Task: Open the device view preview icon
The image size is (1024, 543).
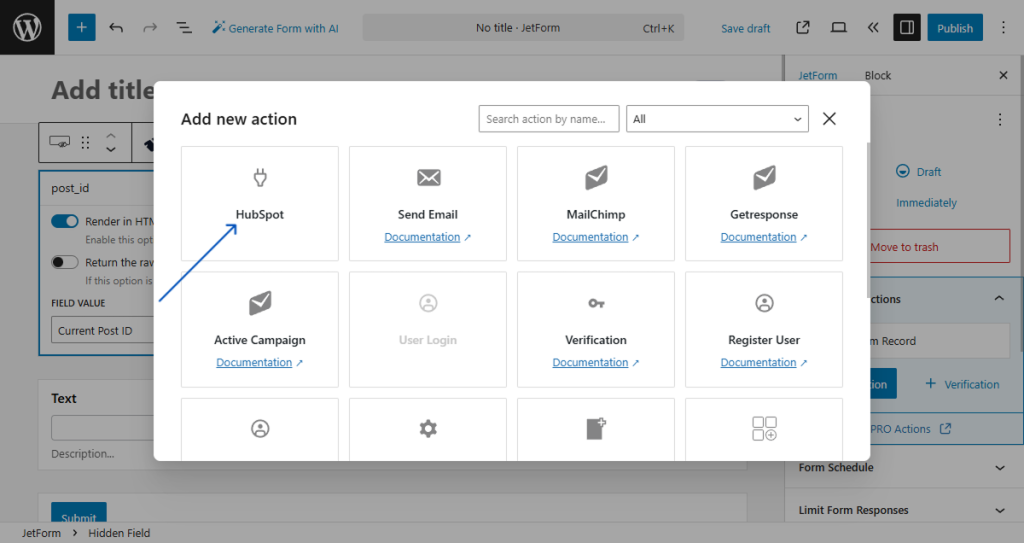Action: [839, 27]
